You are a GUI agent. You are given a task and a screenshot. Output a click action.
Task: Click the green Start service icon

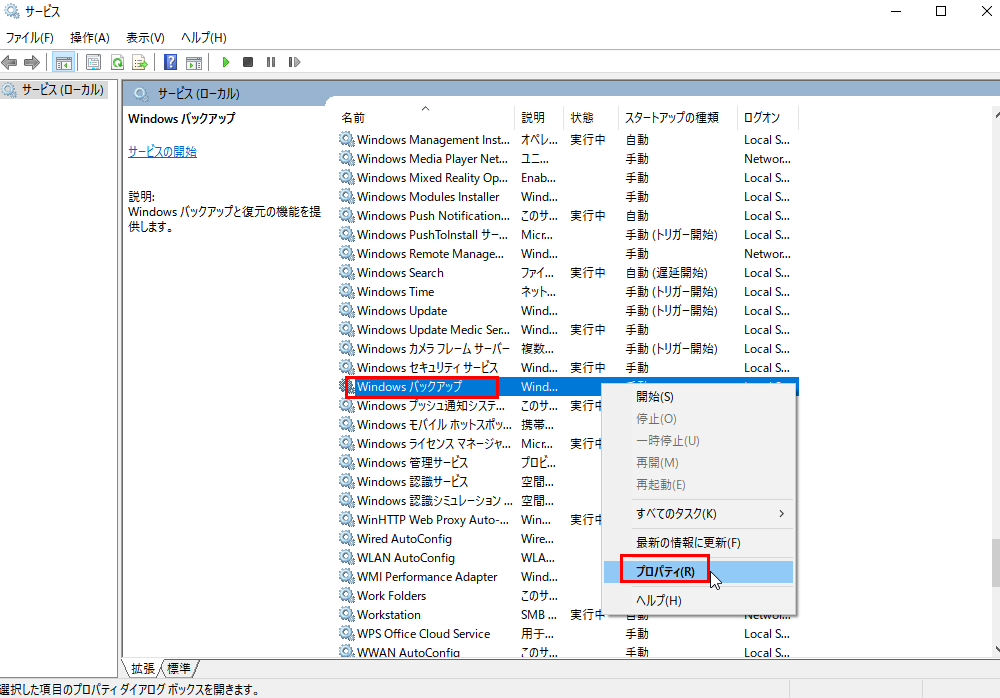(x=225, y=62)
